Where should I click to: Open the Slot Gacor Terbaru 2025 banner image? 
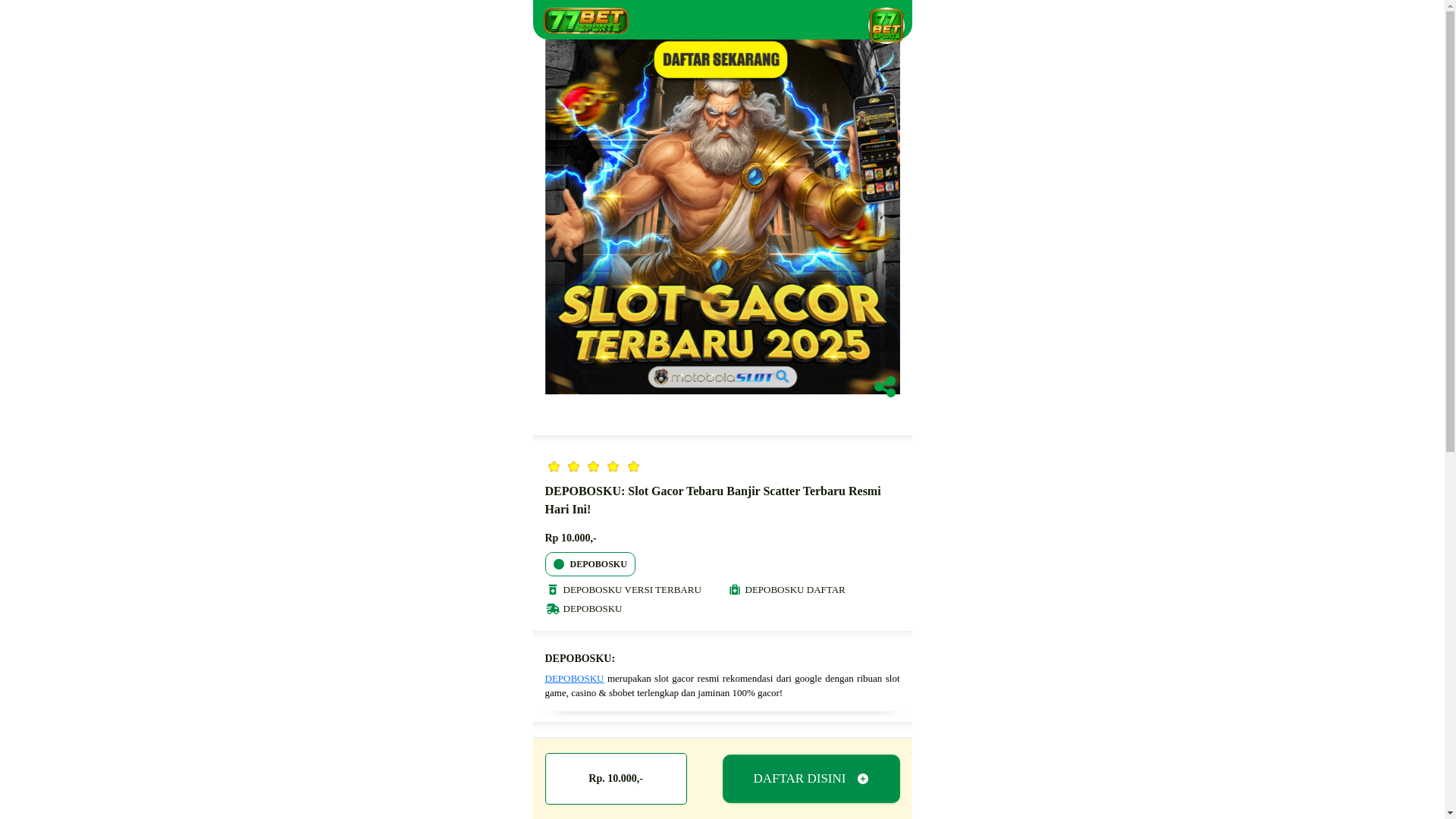click(x=722, y=217)
